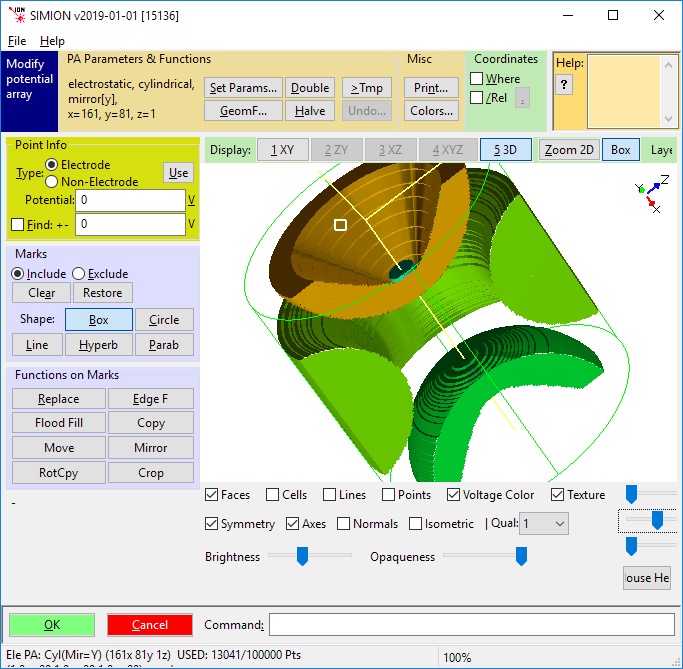Toggle the Voltage Color checkbox
This screenshot has width=683, height=669.
point(453,495)
